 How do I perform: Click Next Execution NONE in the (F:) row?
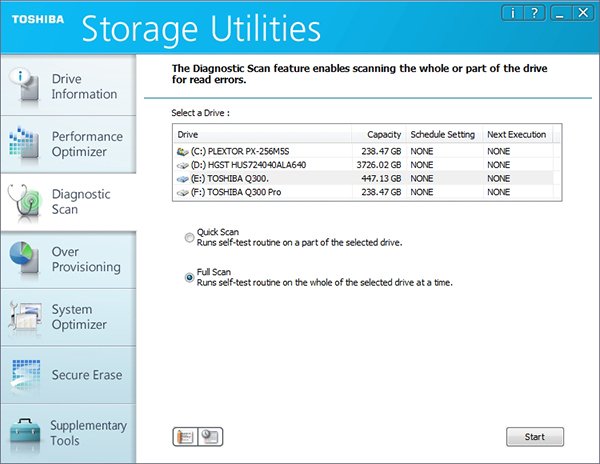click(499, 192)
